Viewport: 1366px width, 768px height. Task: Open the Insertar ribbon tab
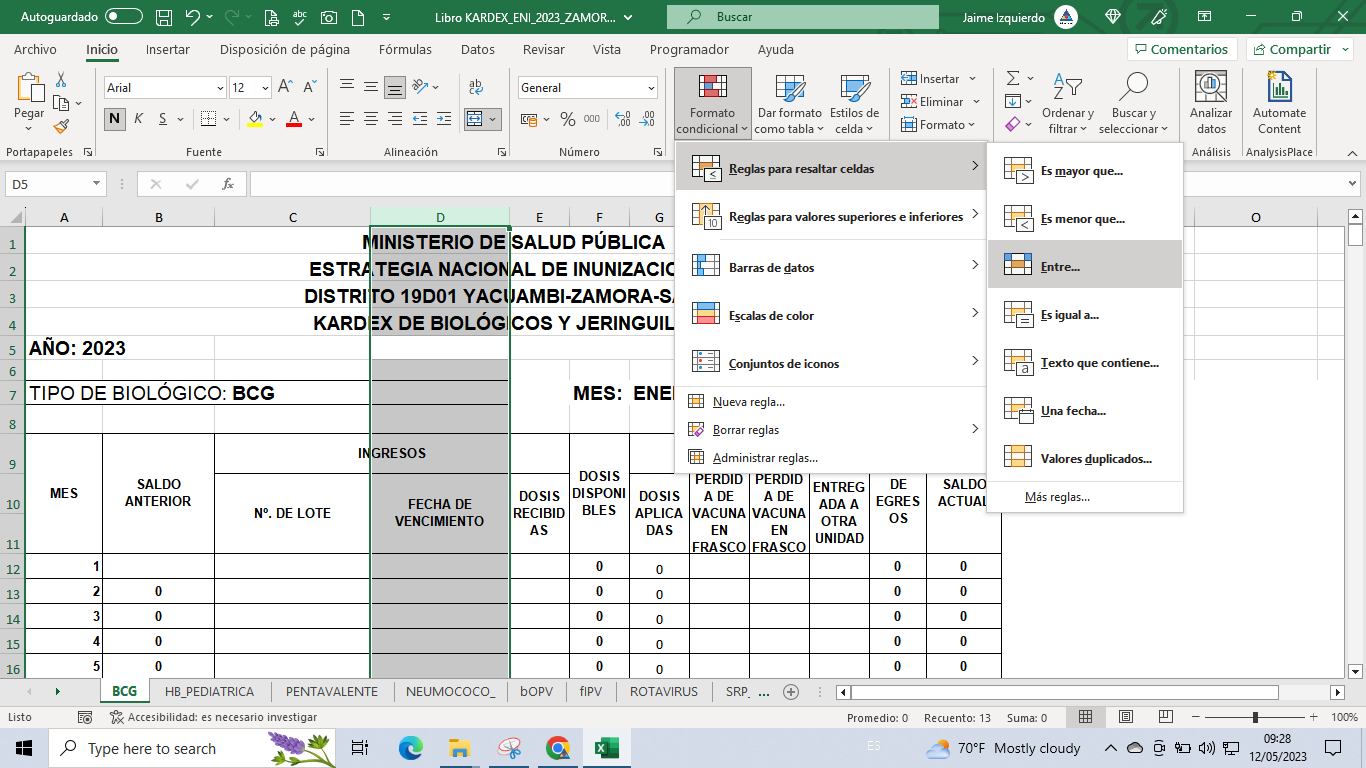point(168,49)
